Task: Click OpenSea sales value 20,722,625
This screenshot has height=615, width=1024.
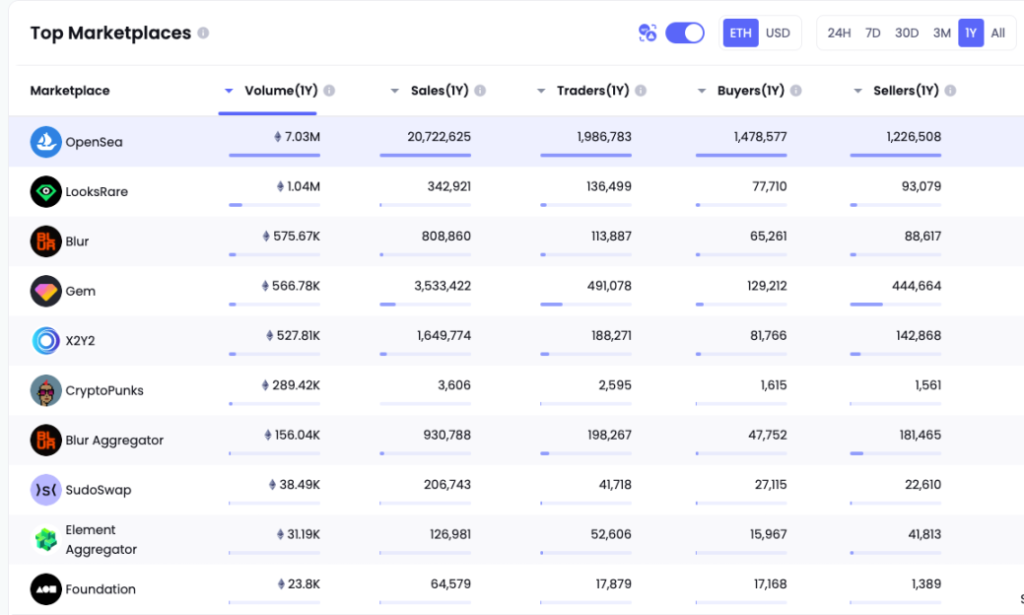Action: (439, 136)
